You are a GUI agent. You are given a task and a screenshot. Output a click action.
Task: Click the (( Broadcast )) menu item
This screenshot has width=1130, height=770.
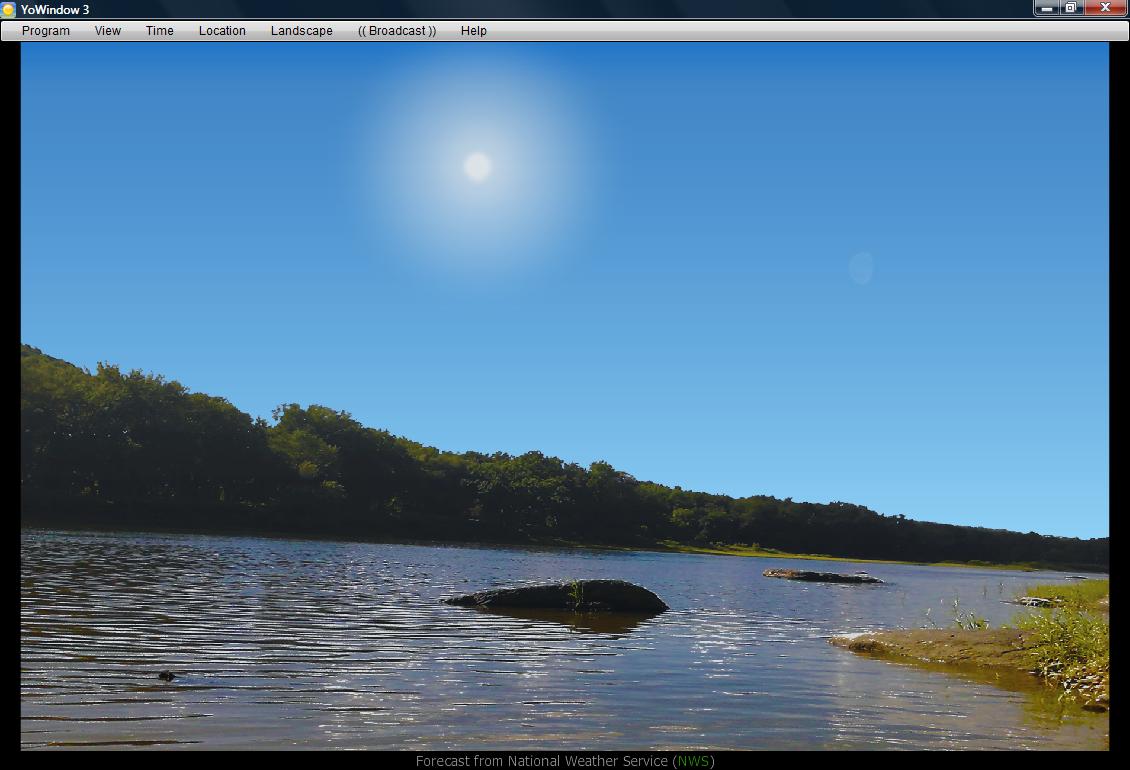(x=397, y=31)
